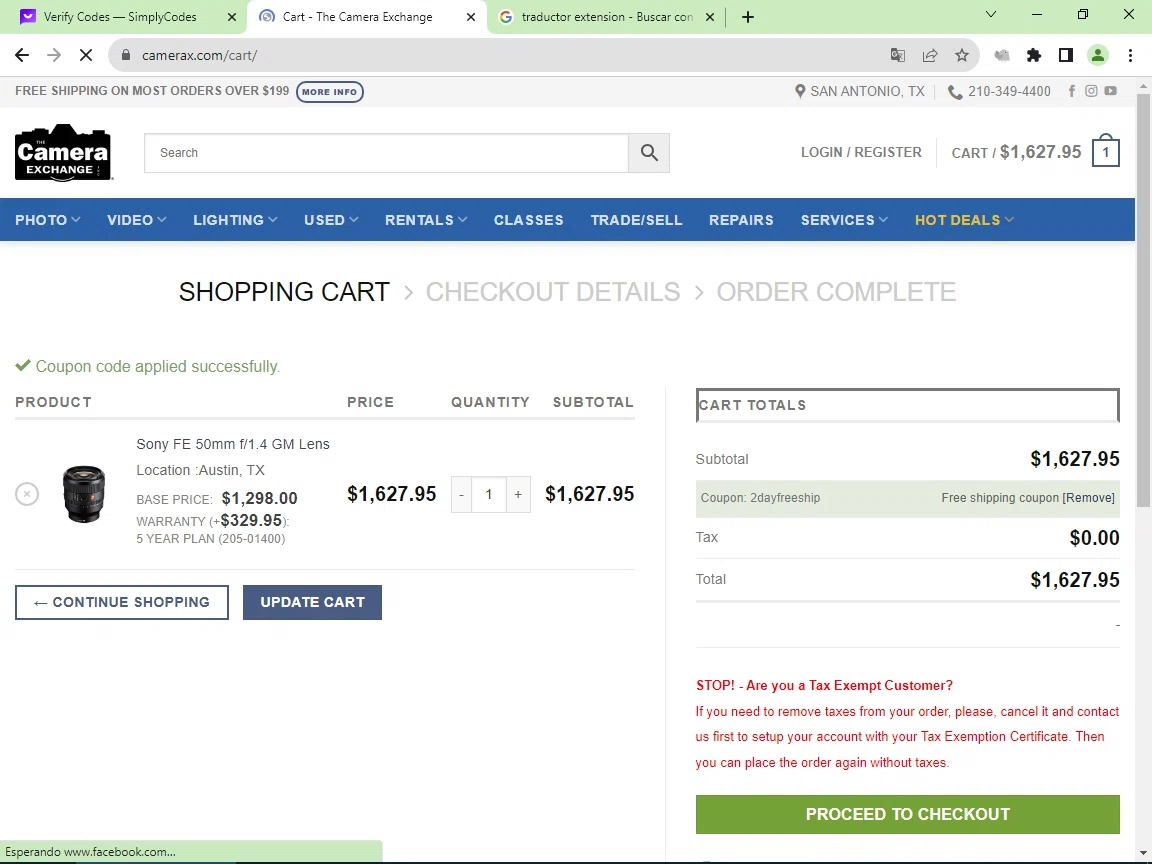Go to CHECKOUT DETAILS step
The height and width of the screenshot is (864, 1152).
point(552,292)
